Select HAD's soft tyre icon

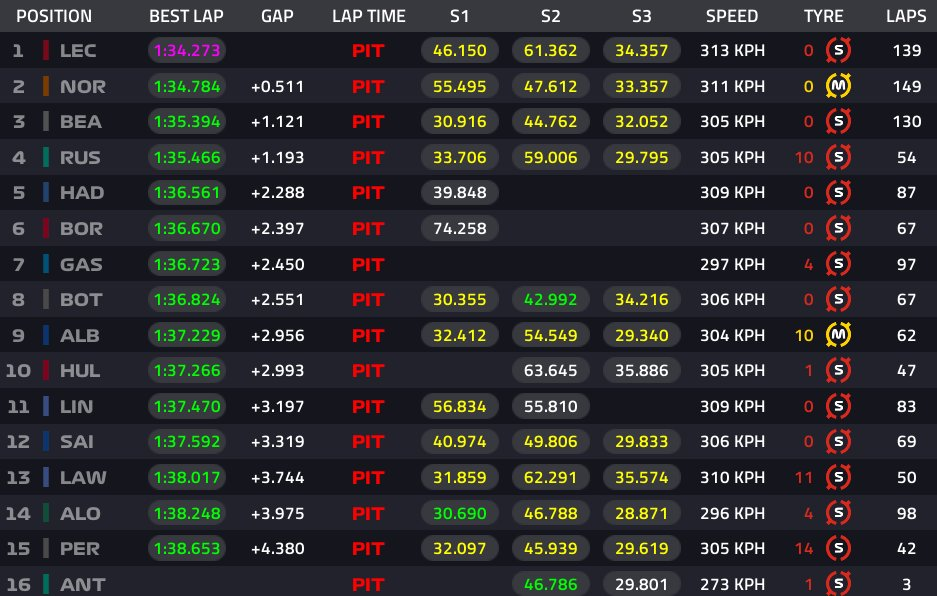tap(839, 192)
